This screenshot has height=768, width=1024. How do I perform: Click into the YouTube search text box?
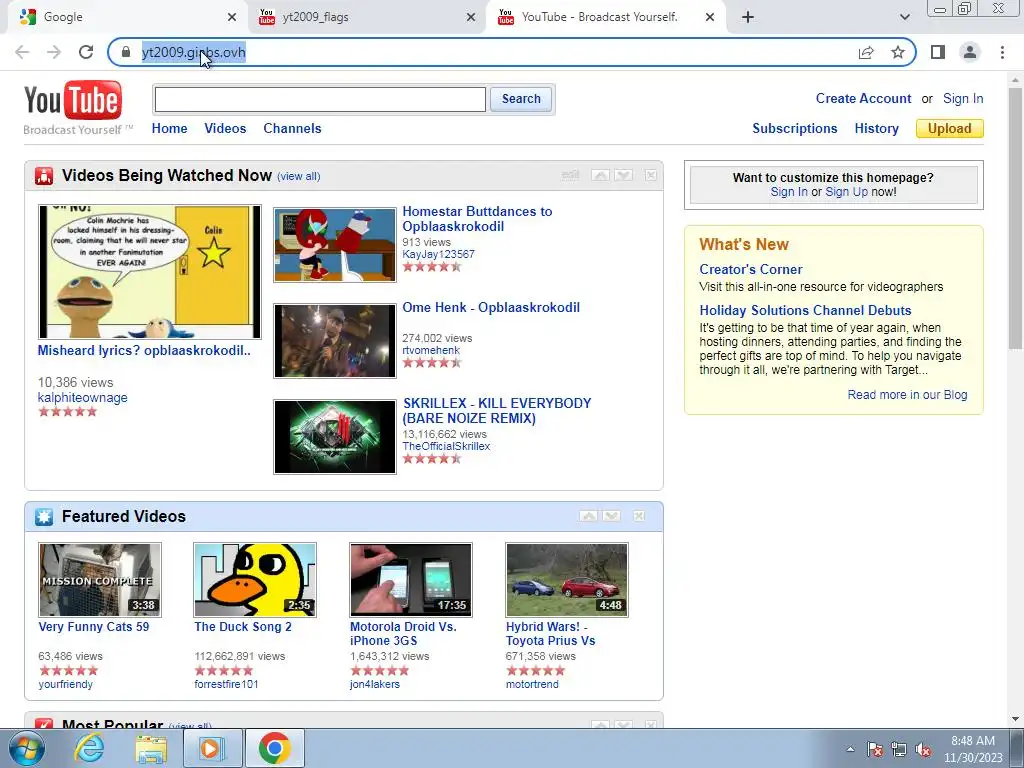point(320,99)
